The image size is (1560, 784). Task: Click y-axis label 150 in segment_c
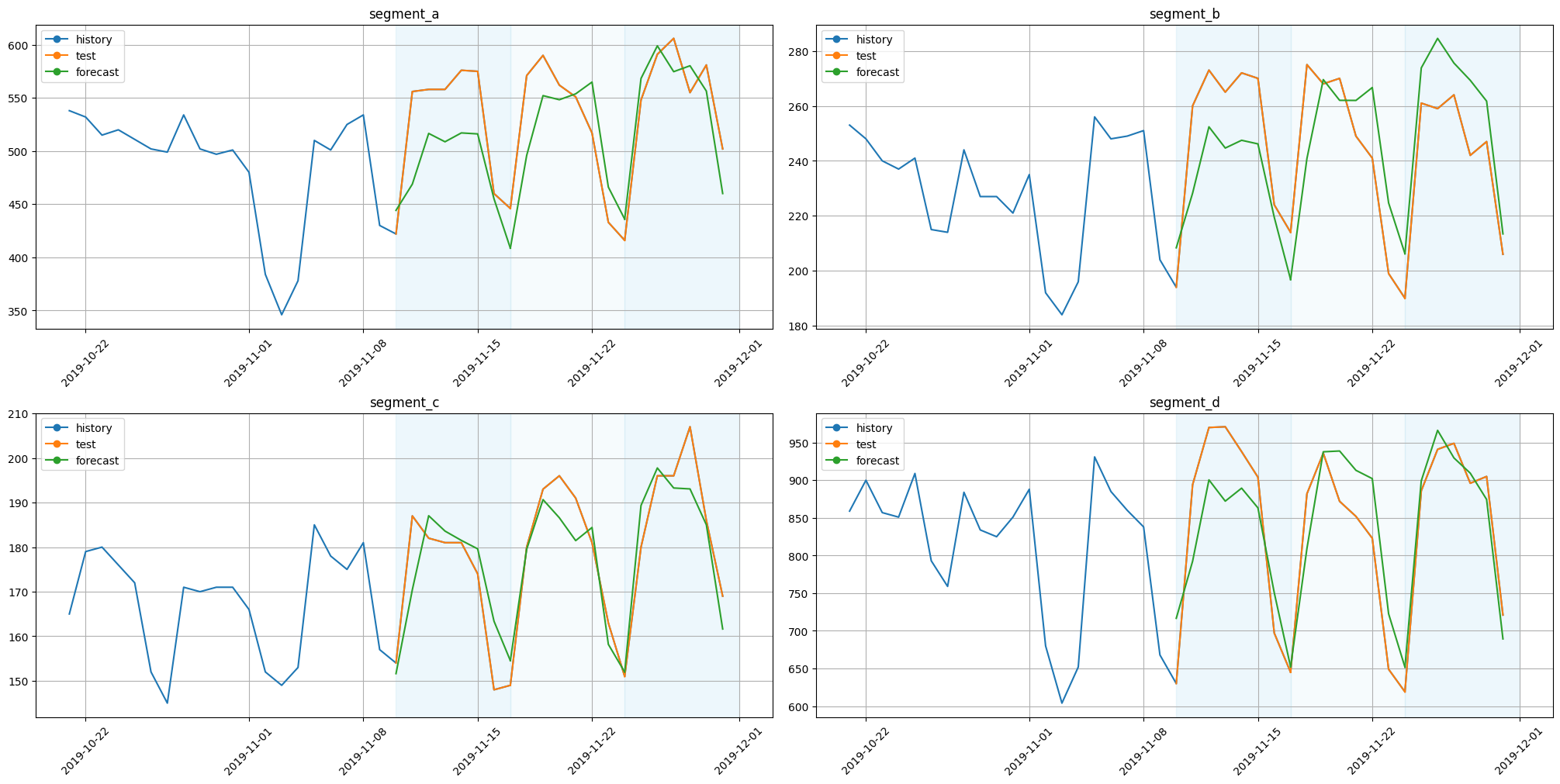coord(19,682)
